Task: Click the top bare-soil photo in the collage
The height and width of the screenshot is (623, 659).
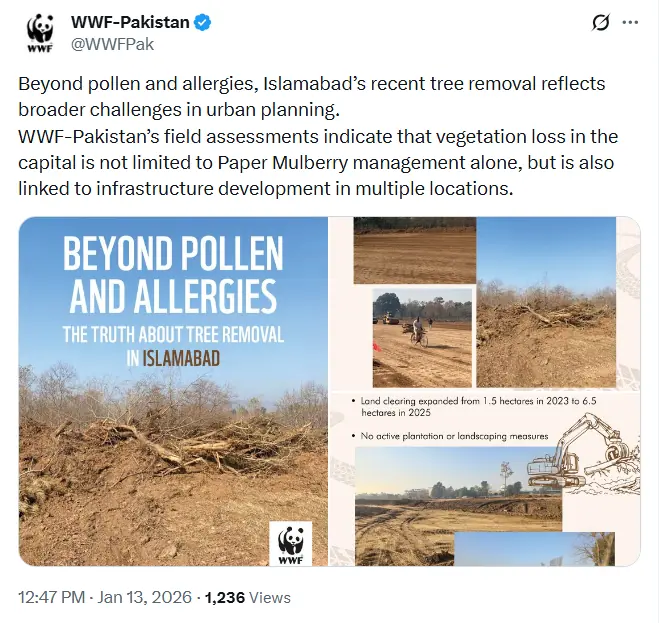Action: tap(414, 251)
